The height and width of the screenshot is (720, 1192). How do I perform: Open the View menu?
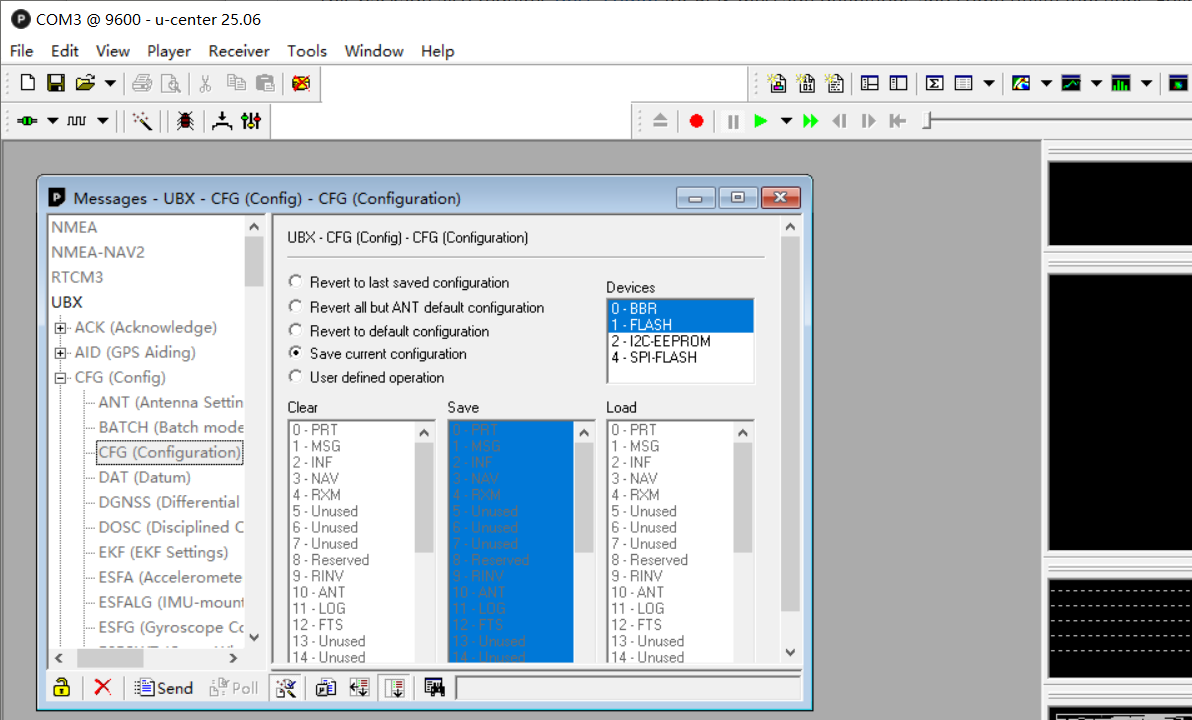pyautogui.click(x=113, y=51)
